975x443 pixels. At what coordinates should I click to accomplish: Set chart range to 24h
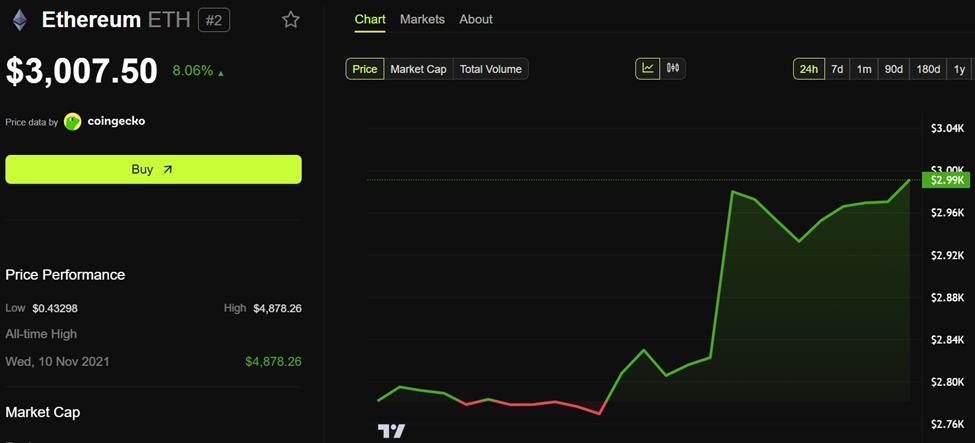[x=808, y=69]
